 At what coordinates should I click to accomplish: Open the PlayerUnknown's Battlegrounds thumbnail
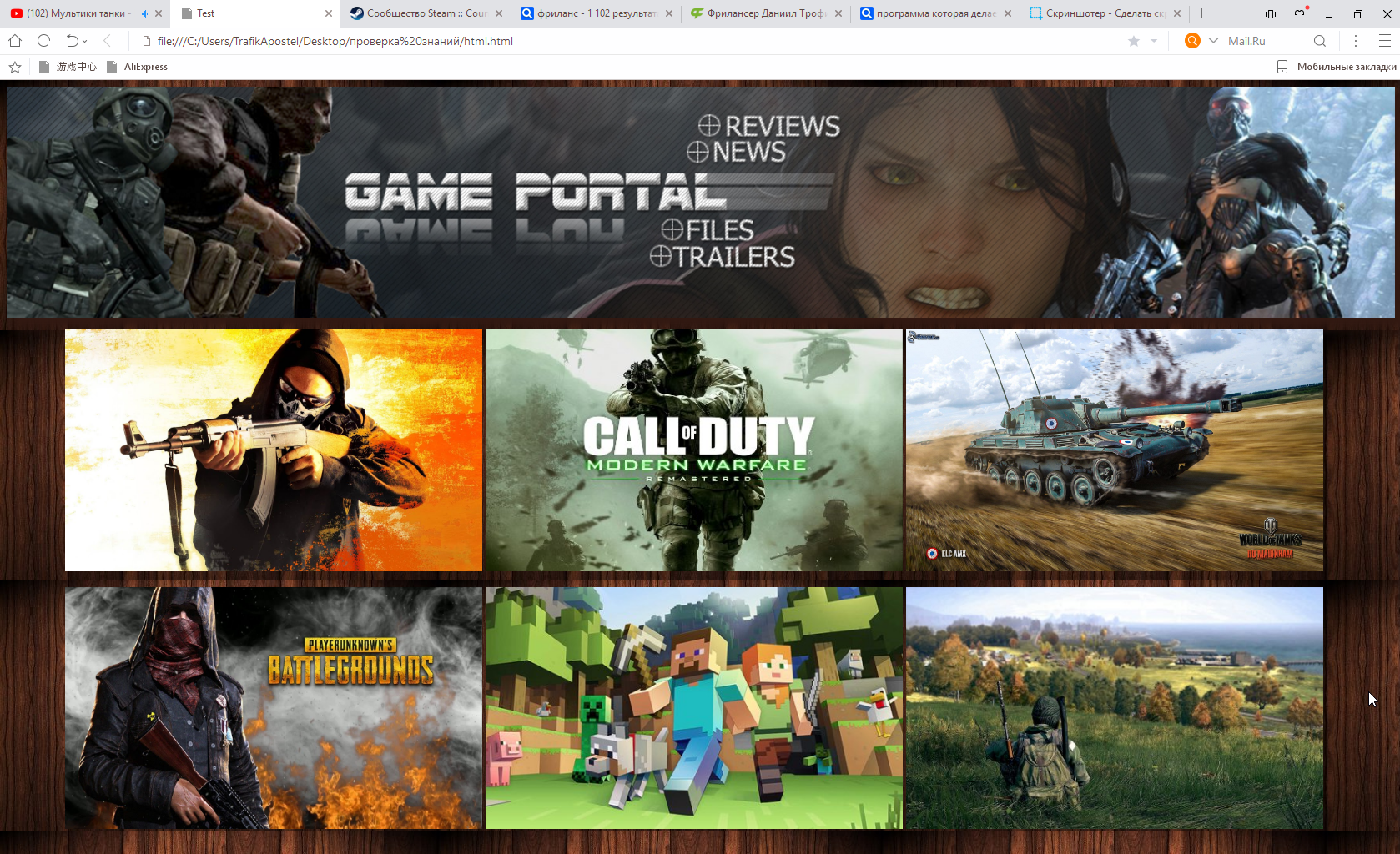tap(274, 708)
